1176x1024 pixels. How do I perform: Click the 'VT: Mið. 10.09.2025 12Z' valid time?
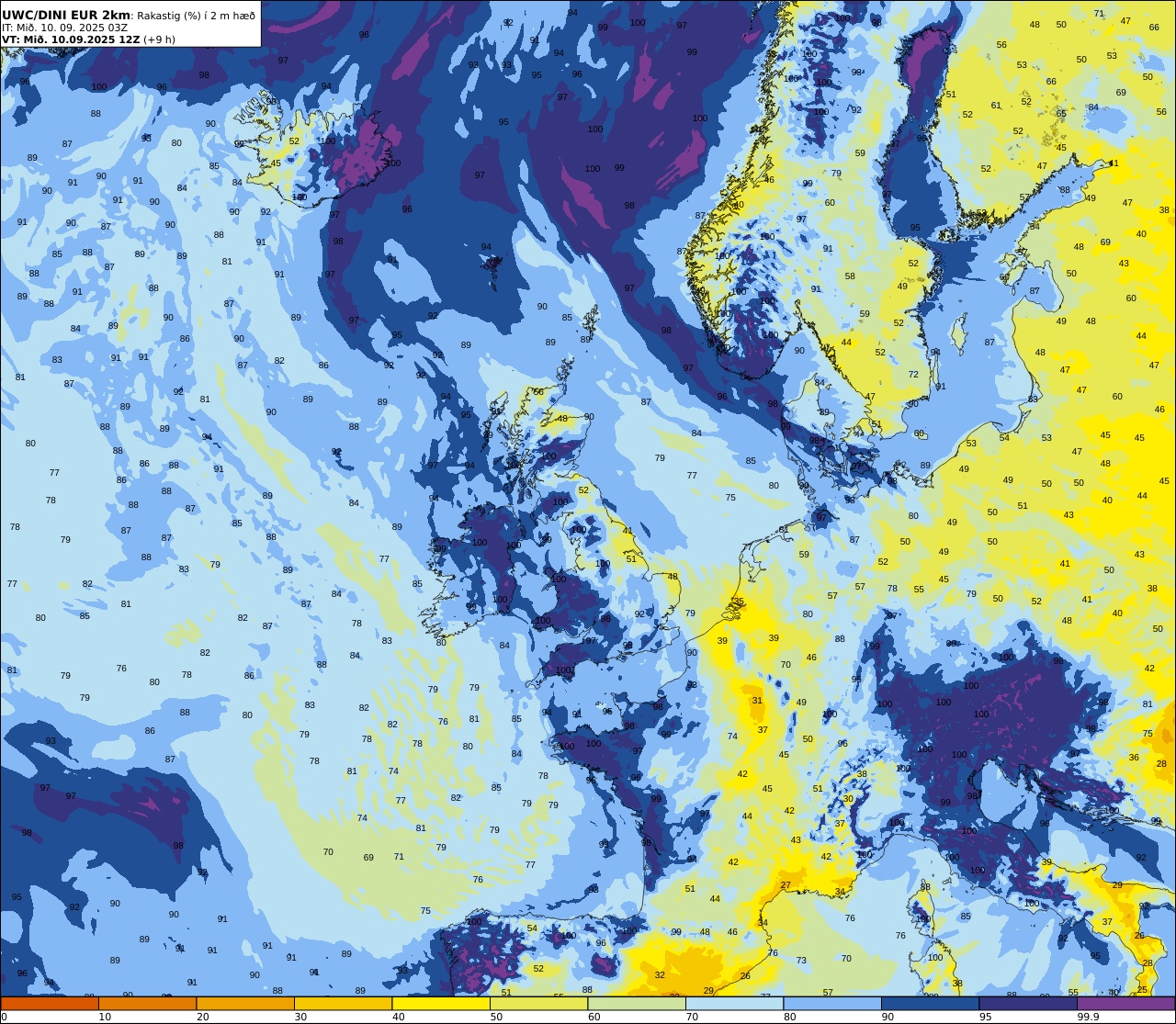click(x=71, y=39)
